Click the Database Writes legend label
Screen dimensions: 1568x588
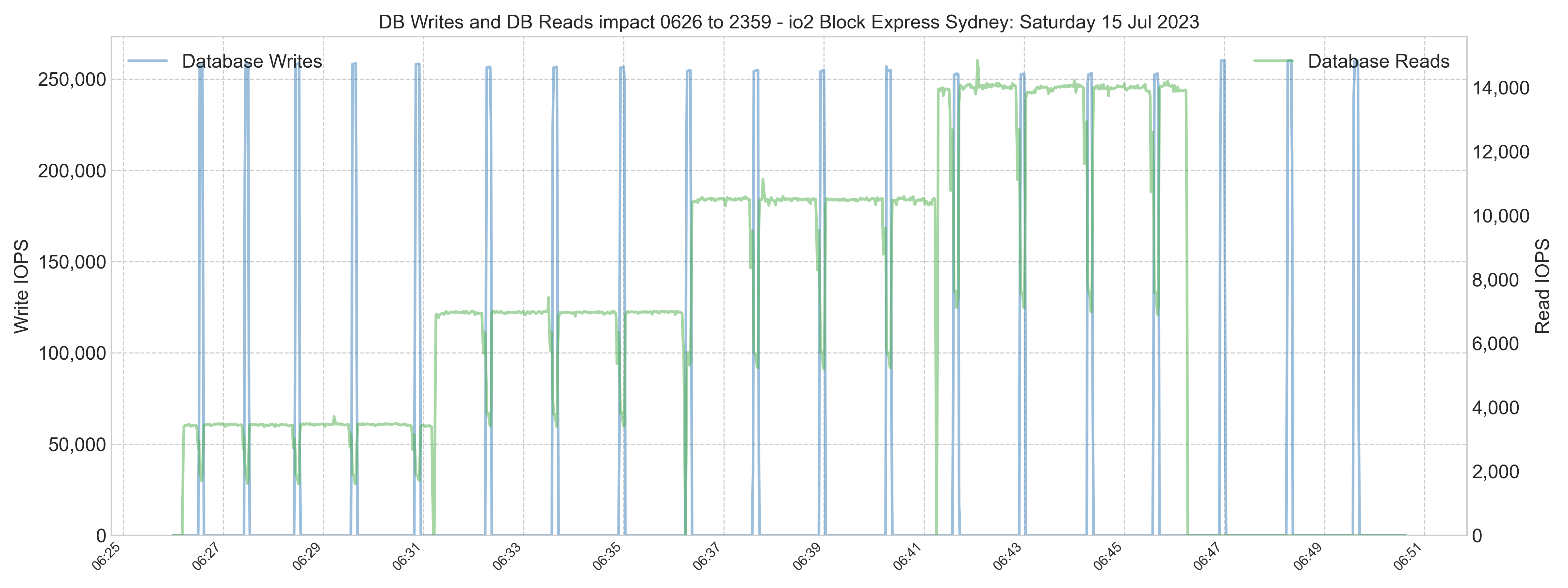tap(252, 61)
